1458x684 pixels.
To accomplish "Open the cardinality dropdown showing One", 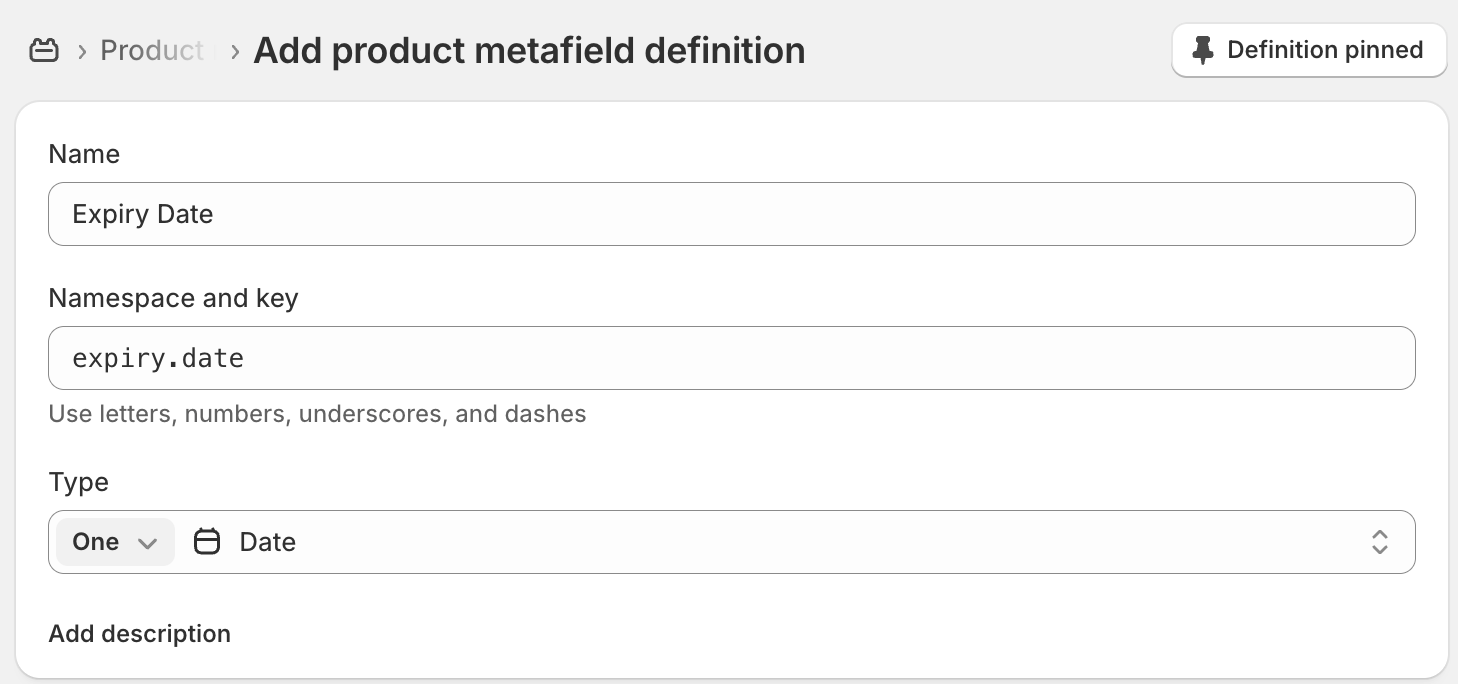I will (x=114, y=541).
